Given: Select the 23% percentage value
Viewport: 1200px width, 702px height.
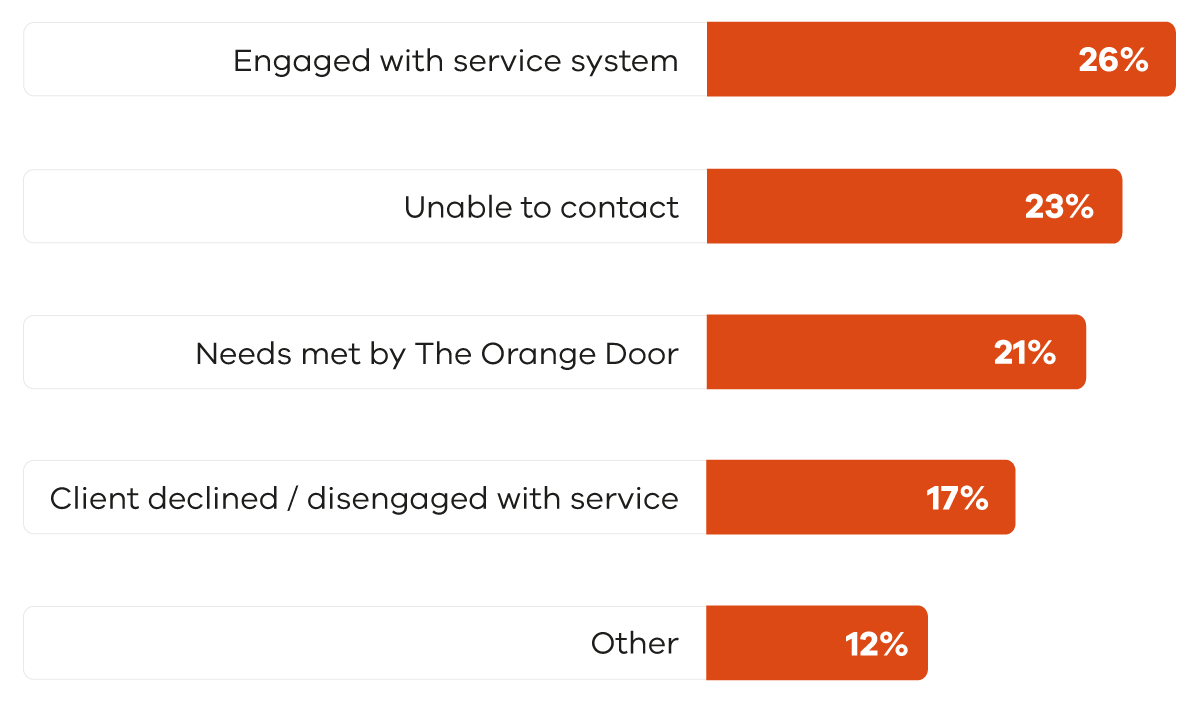Looking at the screenshot, I should pos(1058,207).
